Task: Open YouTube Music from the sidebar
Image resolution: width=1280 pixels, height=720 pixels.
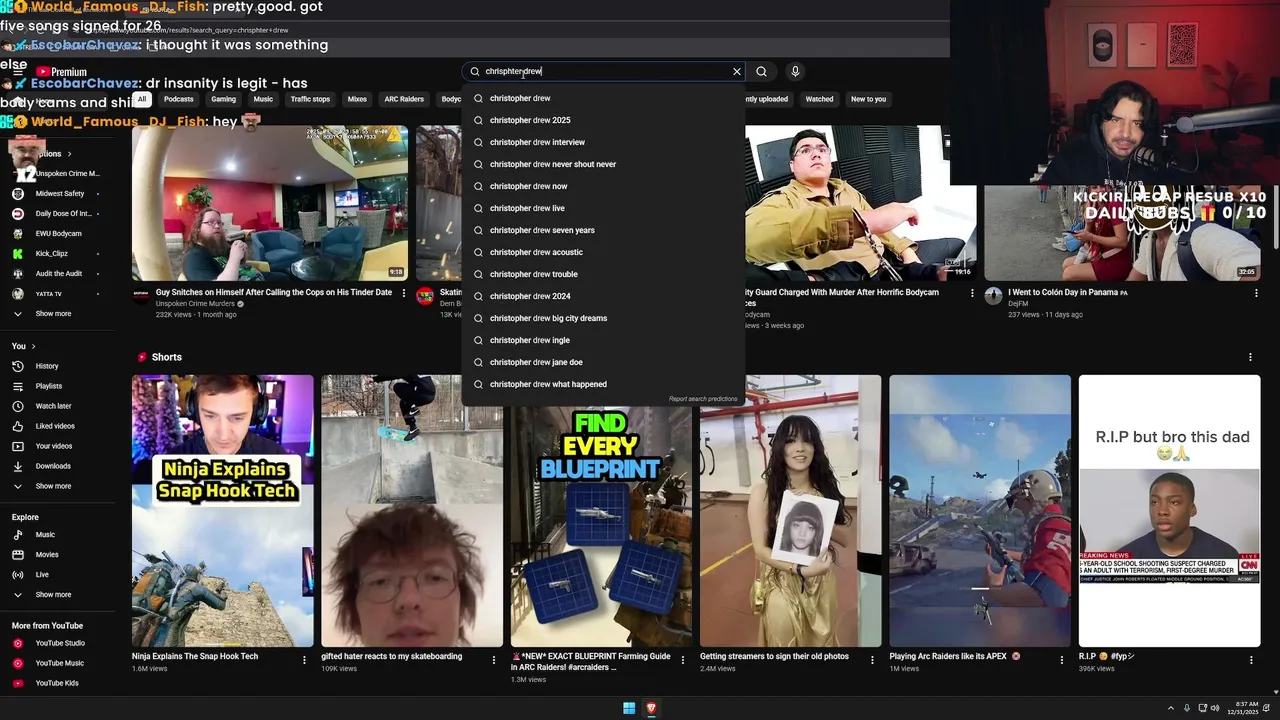Action: pos(59,663)
